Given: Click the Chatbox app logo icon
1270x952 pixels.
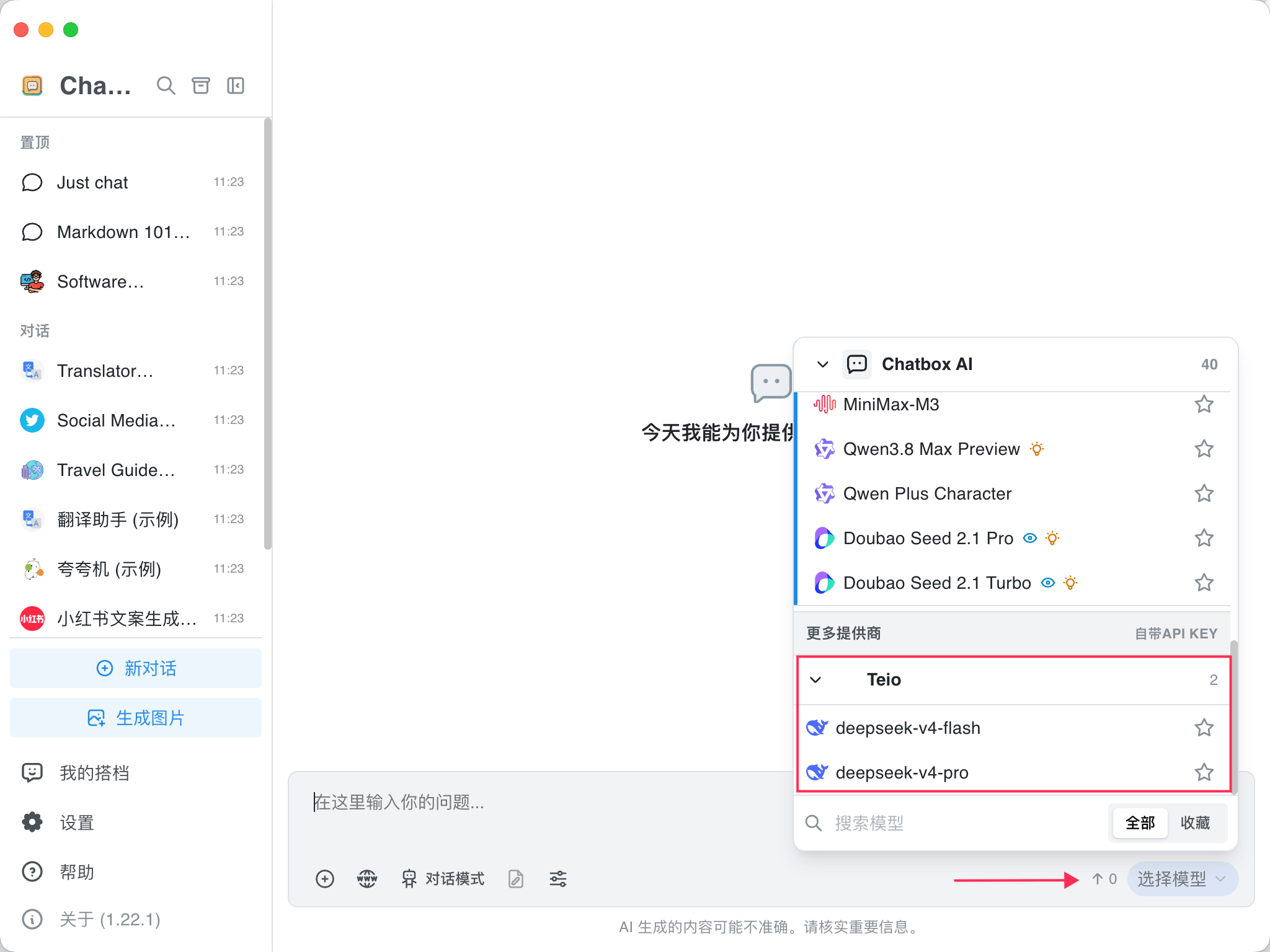Looking at the screenshot, I should tap(32, 86).
